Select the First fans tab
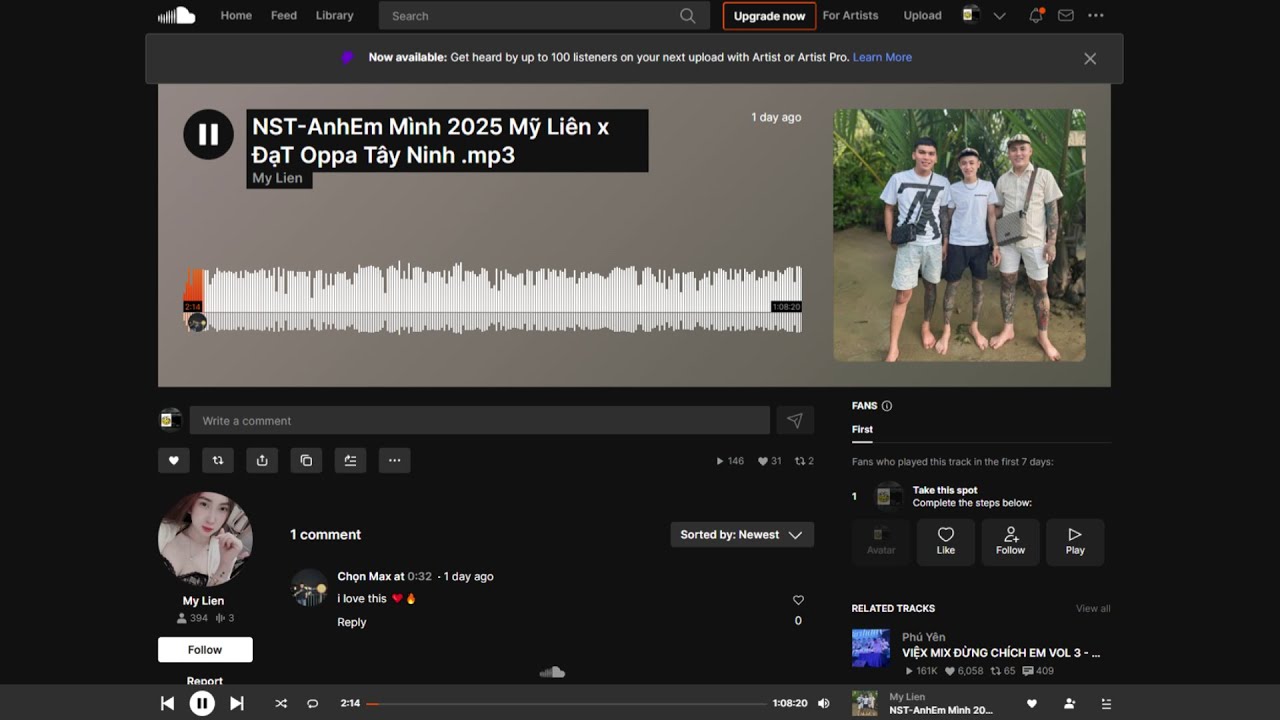The image size is (1280, 720). click(x=862, y=429)
